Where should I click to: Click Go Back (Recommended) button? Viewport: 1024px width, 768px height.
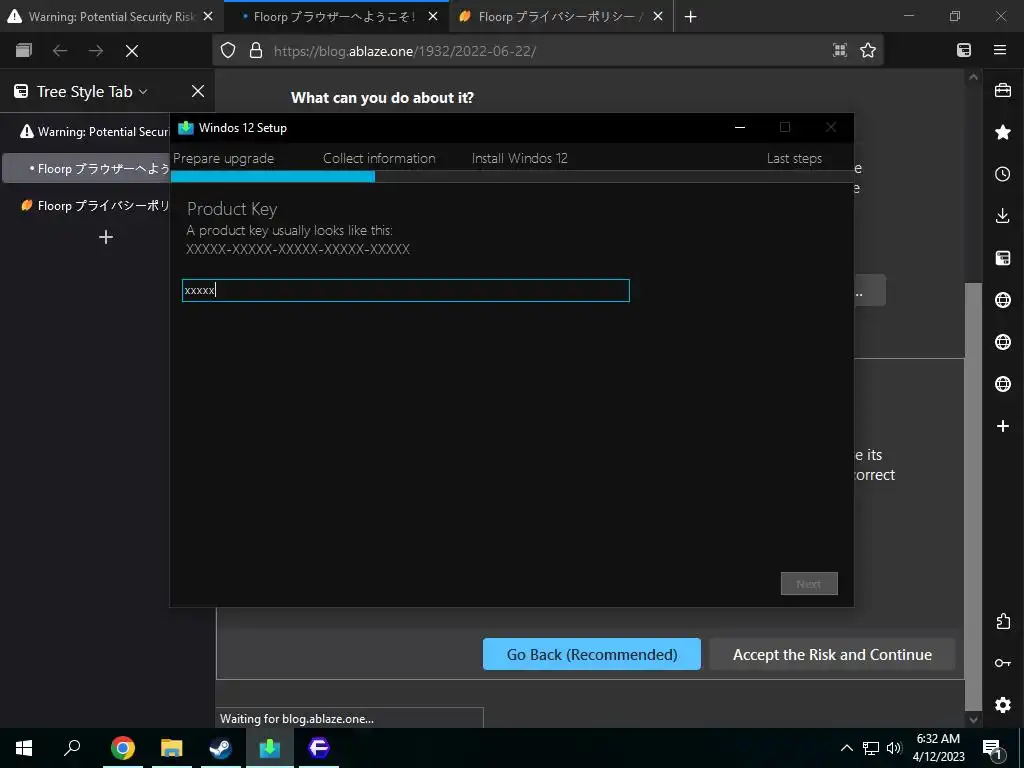coord(592,654)
